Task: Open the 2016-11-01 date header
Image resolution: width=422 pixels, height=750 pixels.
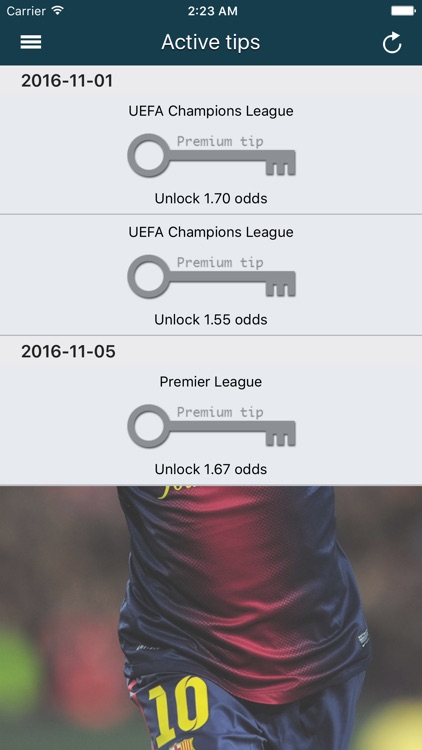Action: click(67, 80)
